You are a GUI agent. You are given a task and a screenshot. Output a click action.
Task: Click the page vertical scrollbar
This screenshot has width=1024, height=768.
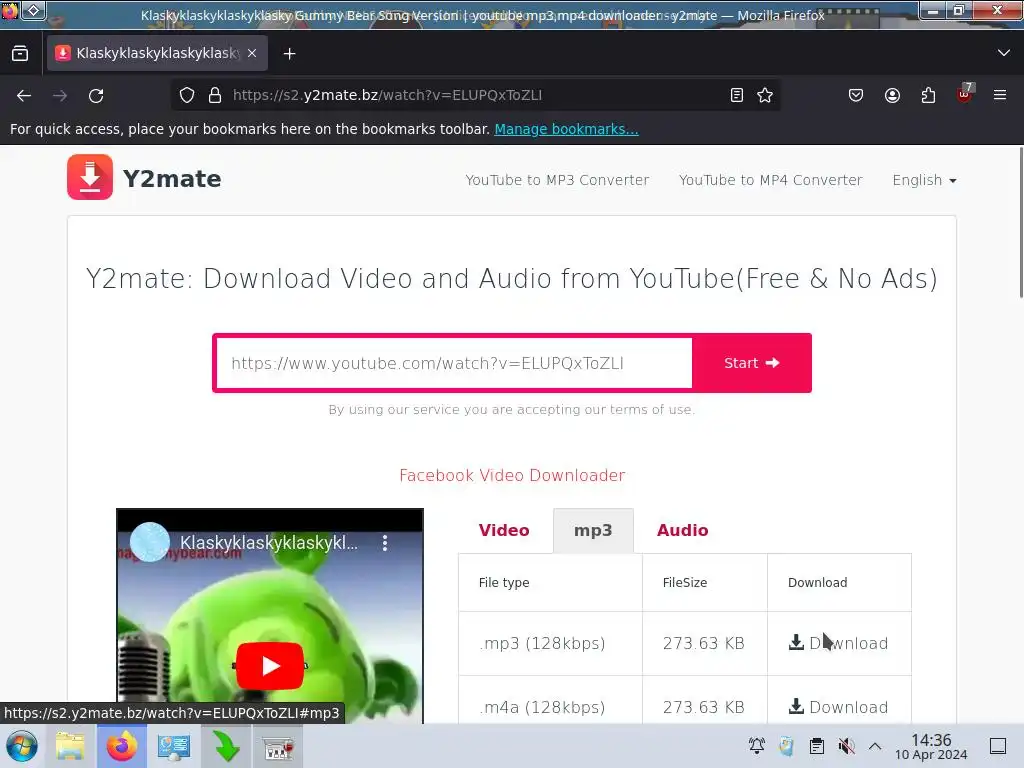[1020, 222]
